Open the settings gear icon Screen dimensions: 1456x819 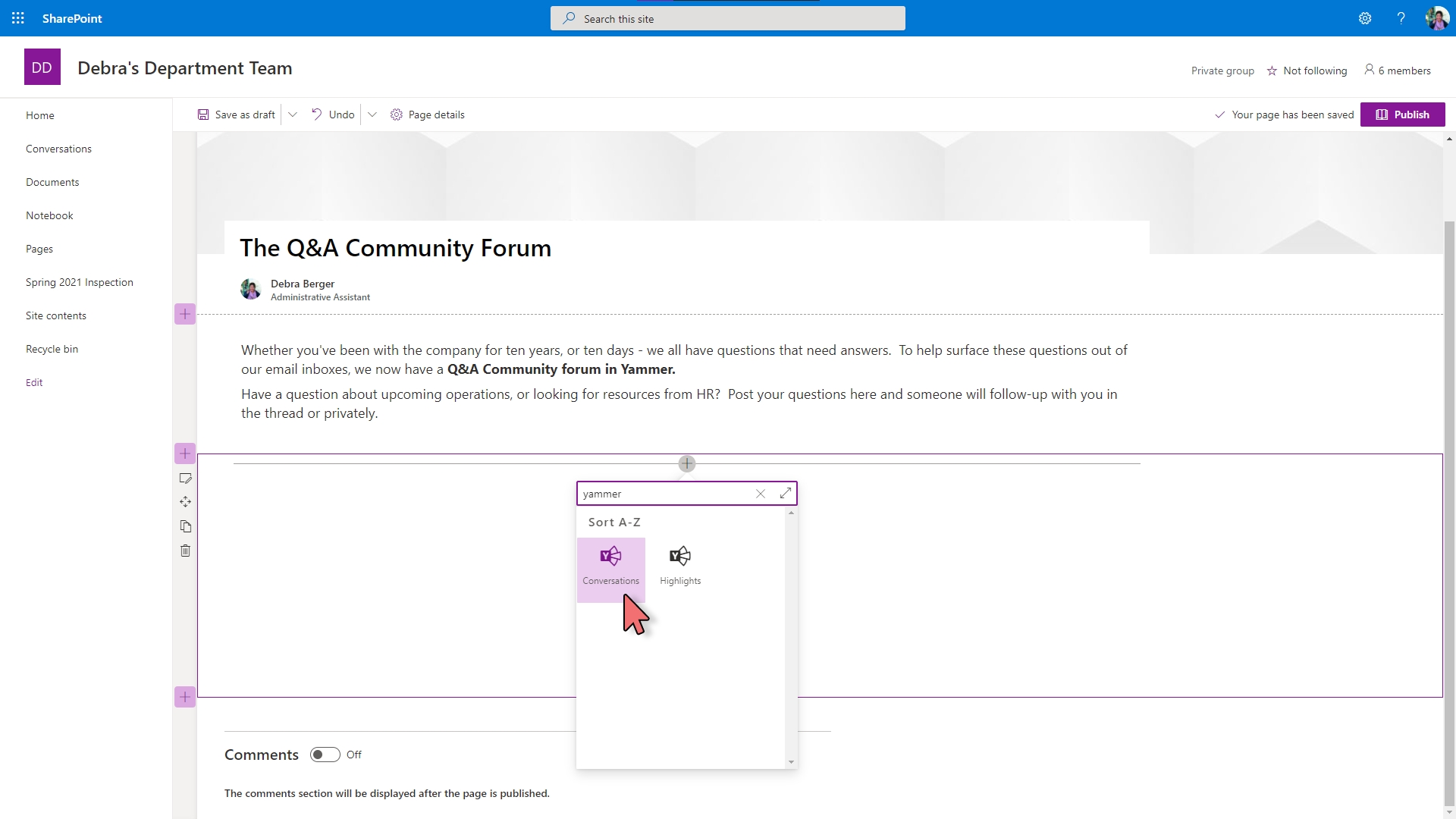click(1365, 18)
